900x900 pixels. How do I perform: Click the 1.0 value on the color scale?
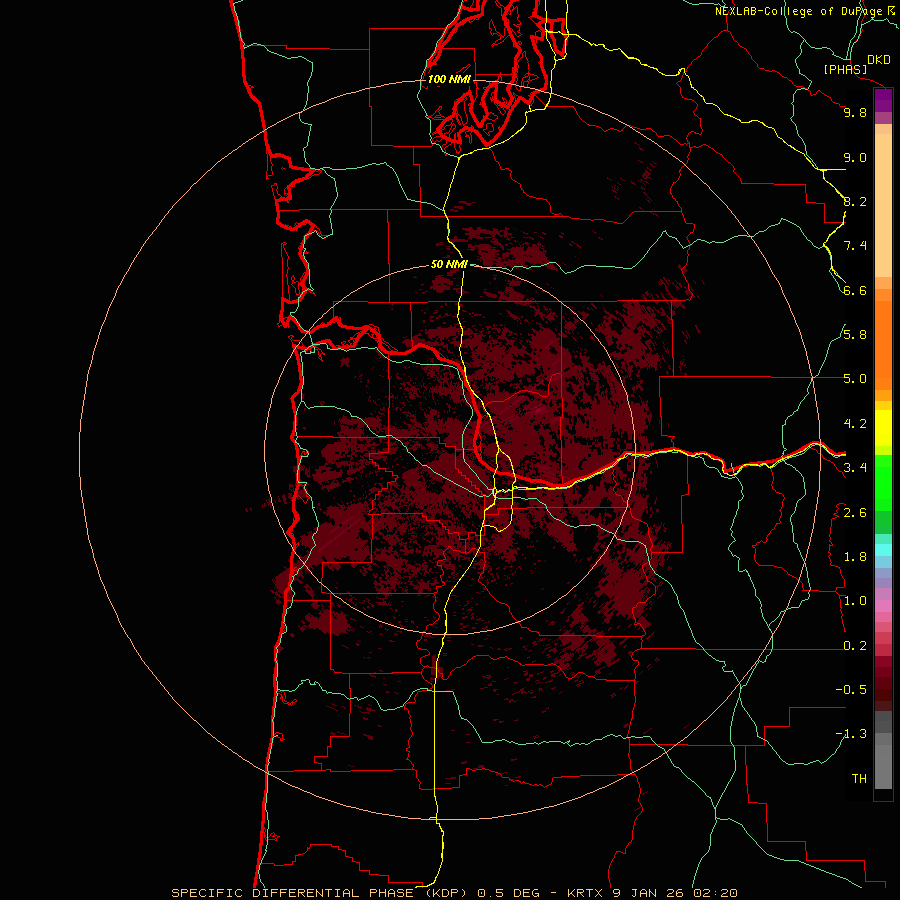click(x=855, y=600)
